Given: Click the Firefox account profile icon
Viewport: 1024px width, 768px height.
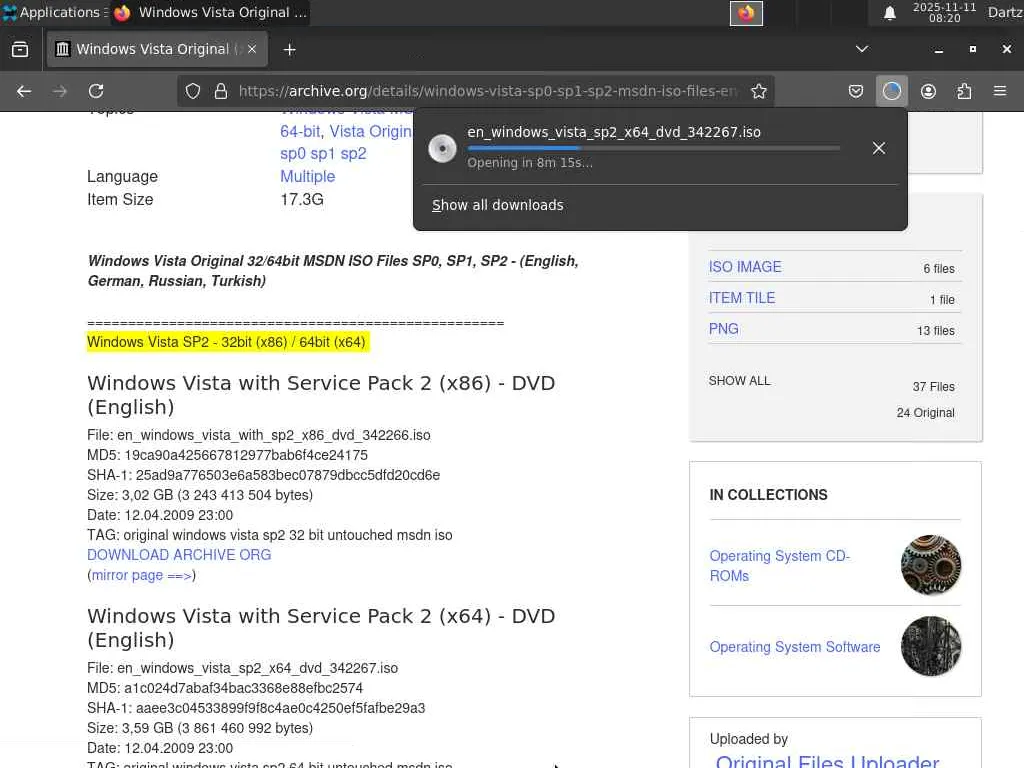Looking at the screenshot, I should pos(928,91).
